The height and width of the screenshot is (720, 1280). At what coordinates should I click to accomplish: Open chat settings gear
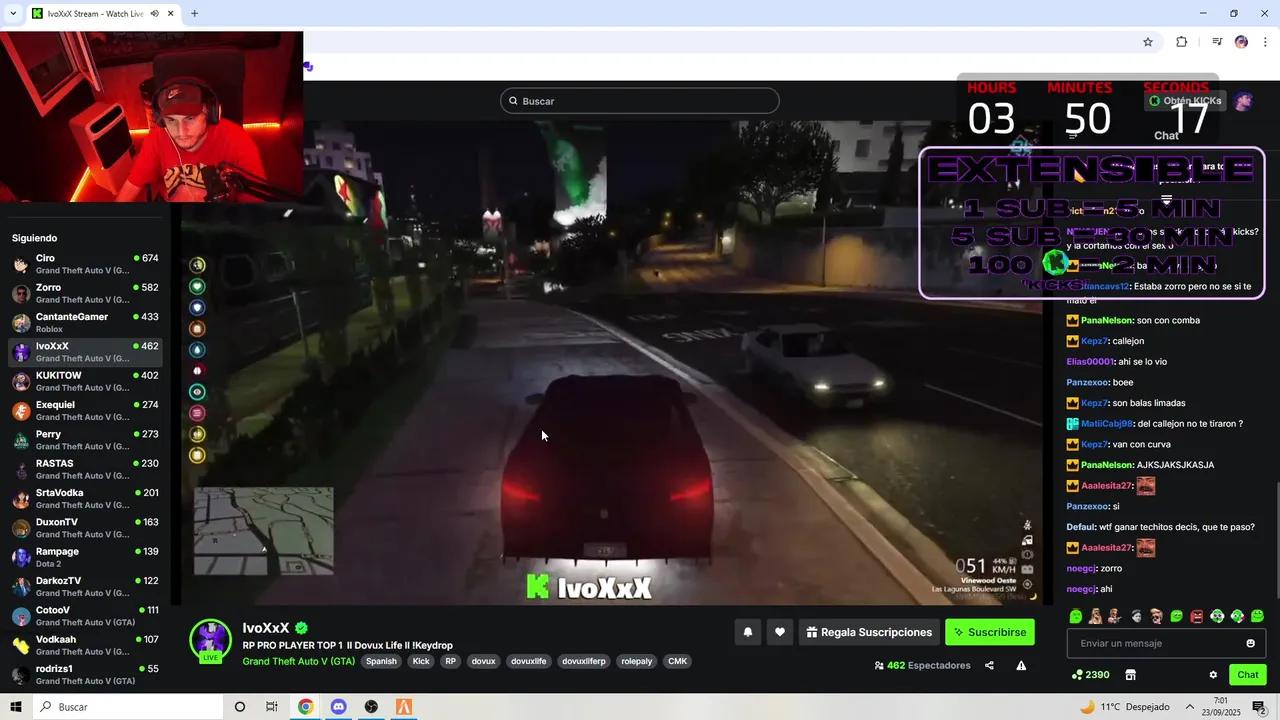tap(1213, 675)
